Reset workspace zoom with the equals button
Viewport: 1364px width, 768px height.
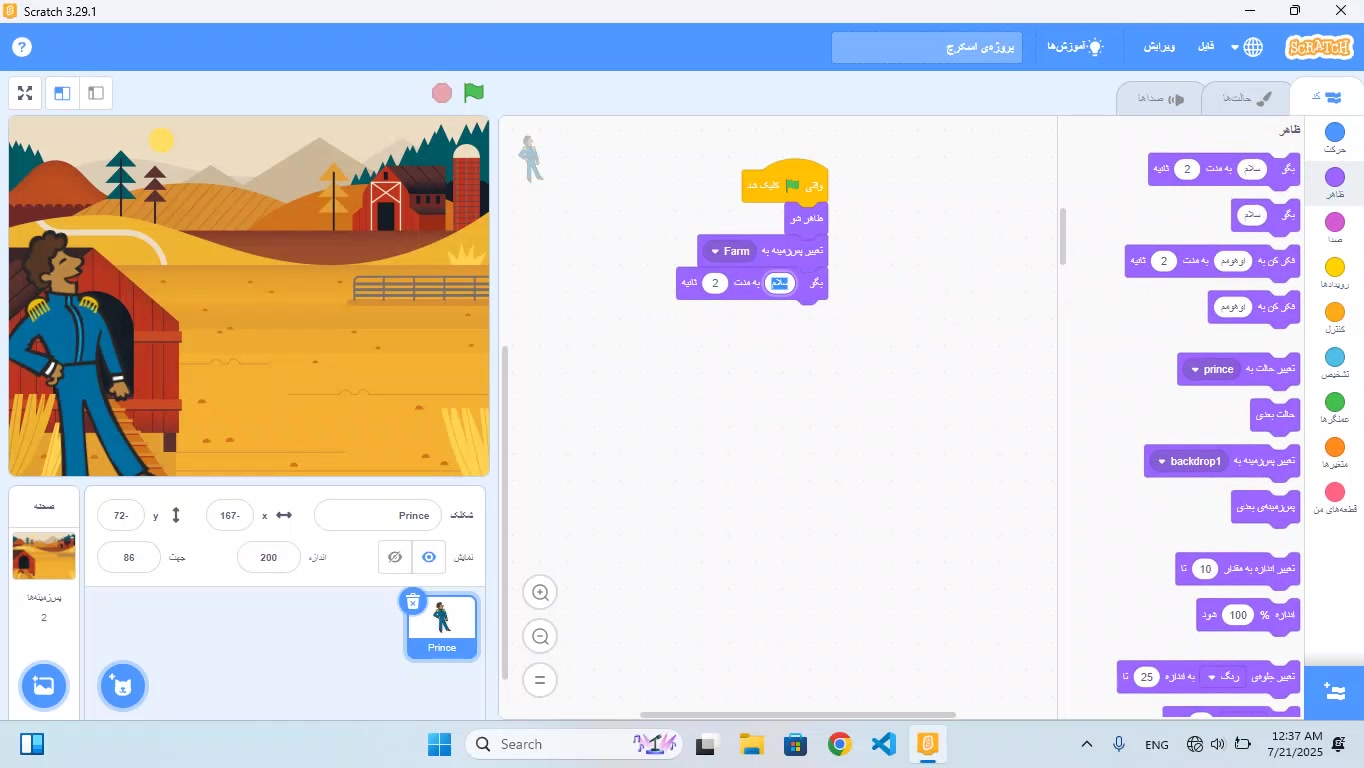(540, 680)
